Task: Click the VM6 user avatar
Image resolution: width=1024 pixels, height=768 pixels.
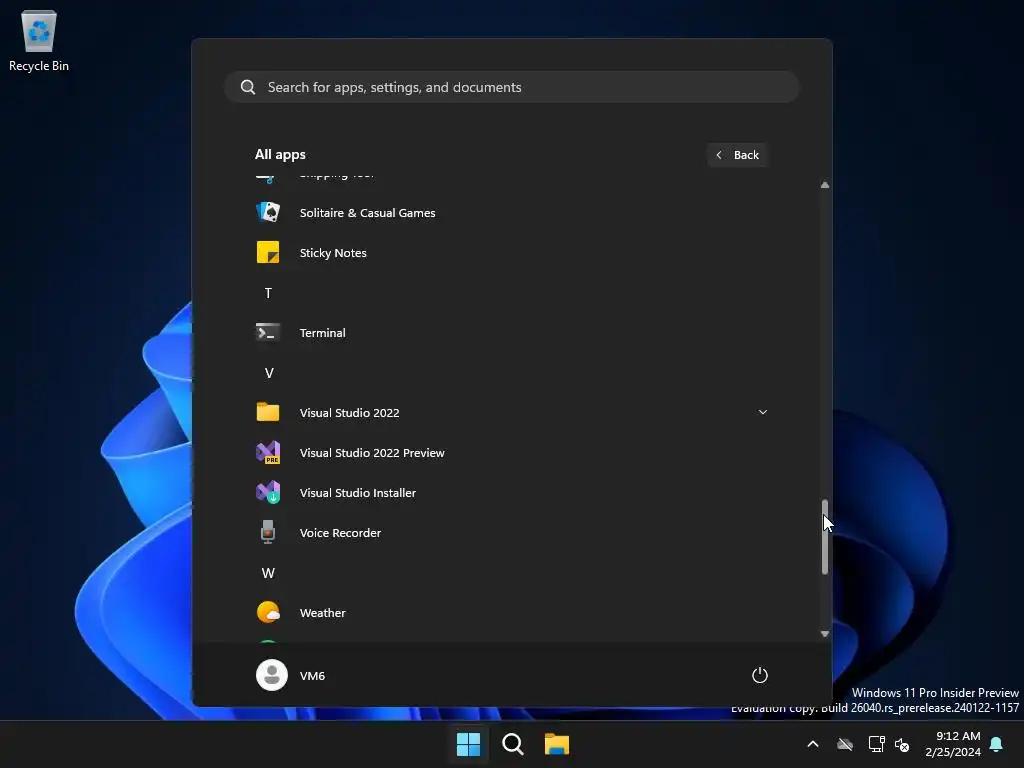Action: [272, 675]
